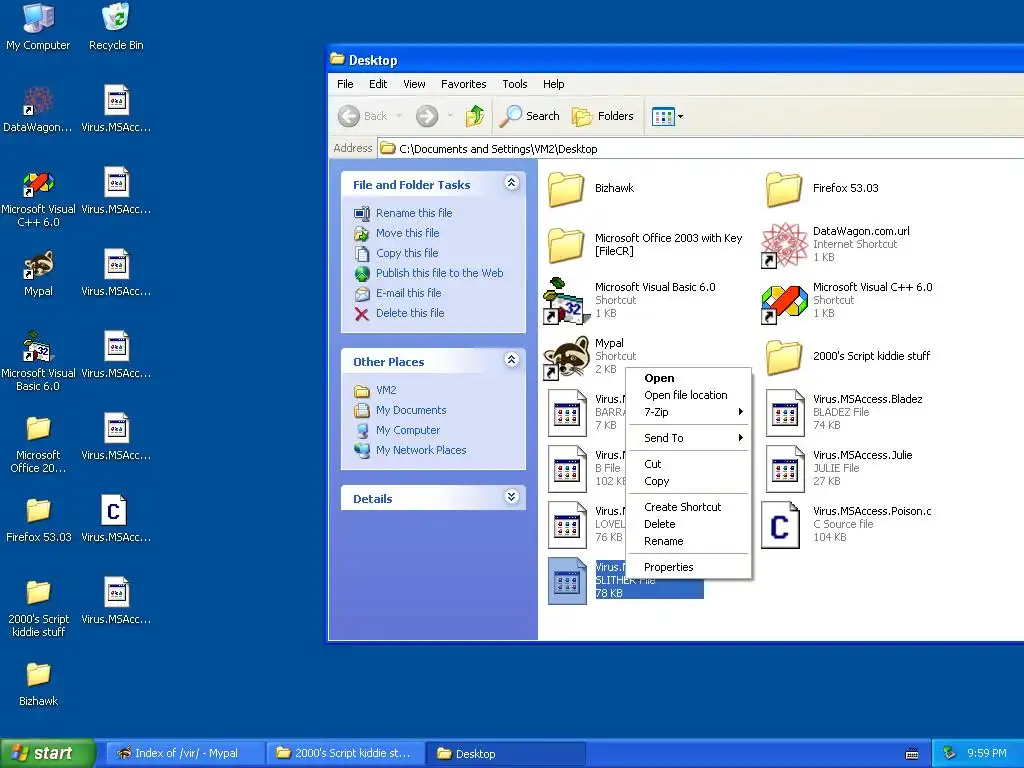Select Microsoft Visual Basic 6.0 desktop shortcut
This screenshot has height=768, width=1024.
tap(38, 360)
